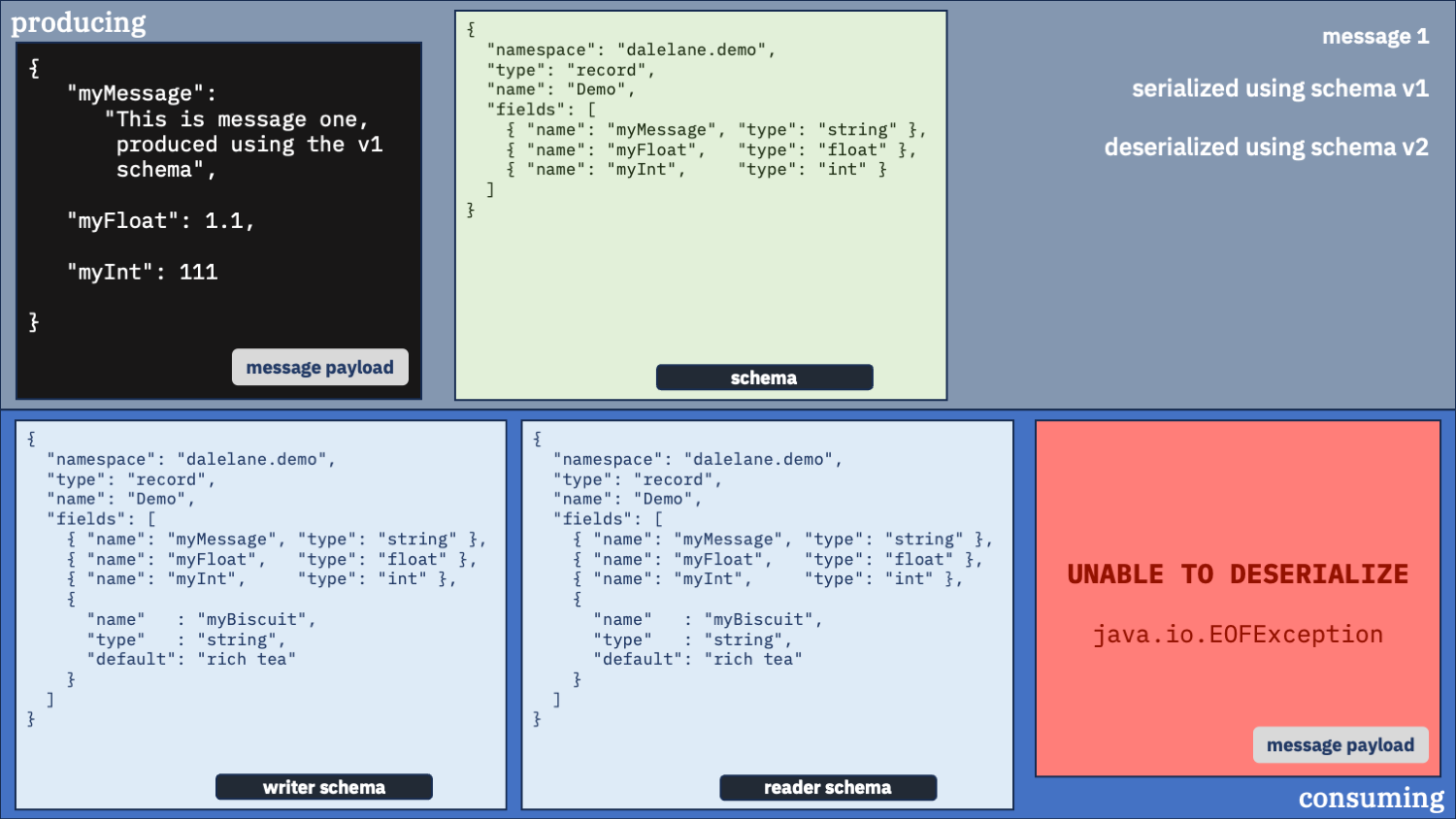Click the UNABLE TO DESERIALIZE error text
The height and width of the screenshot is (819, 1456).
[1238, 574]
